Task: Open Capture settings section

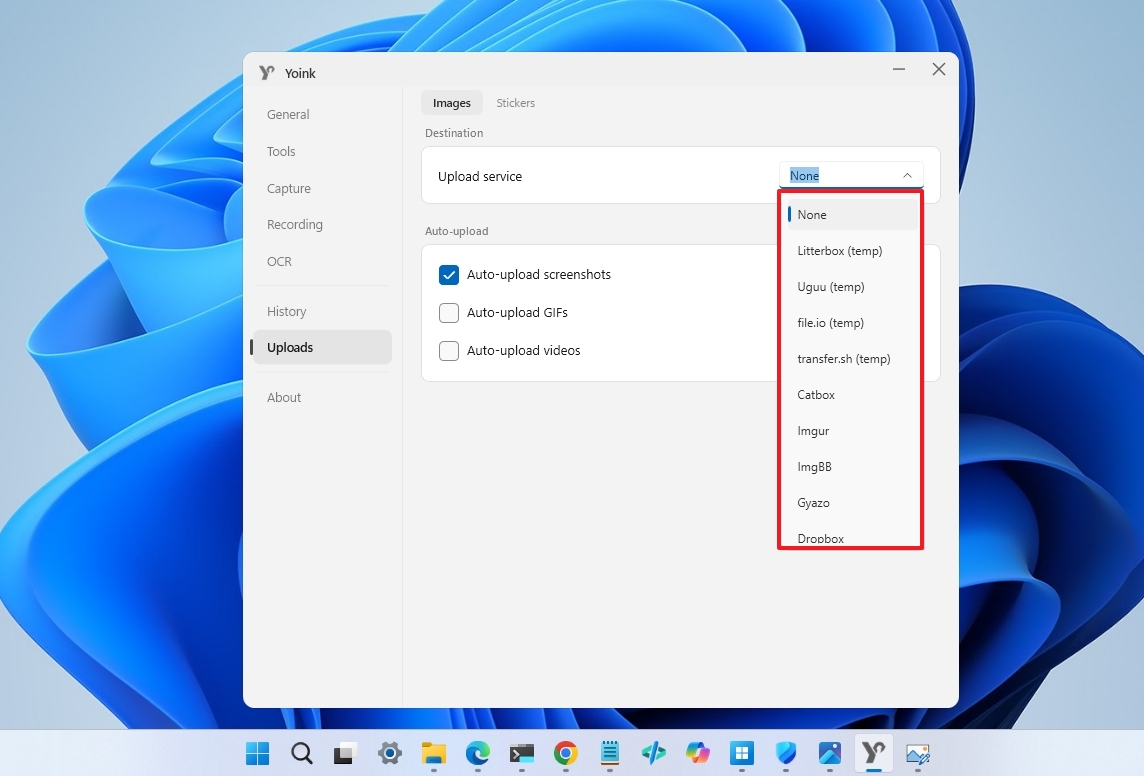Action: click(322, 188)
